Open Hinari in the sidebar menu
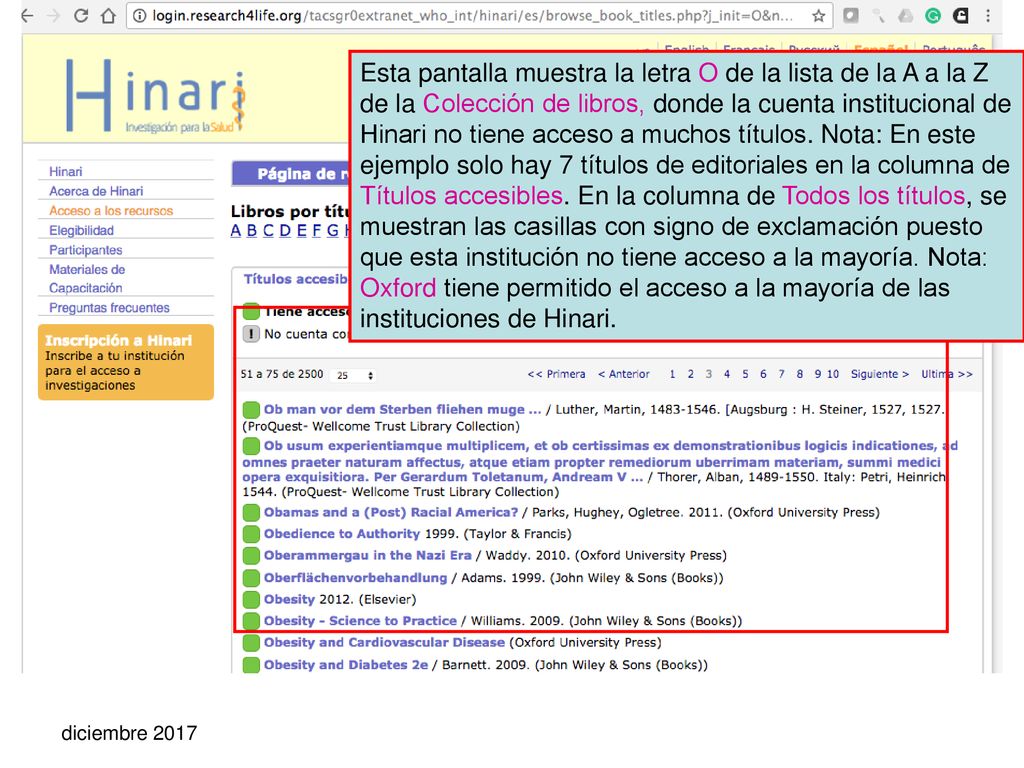Viewport: 1024px width, 768px height. click(66, 172)
